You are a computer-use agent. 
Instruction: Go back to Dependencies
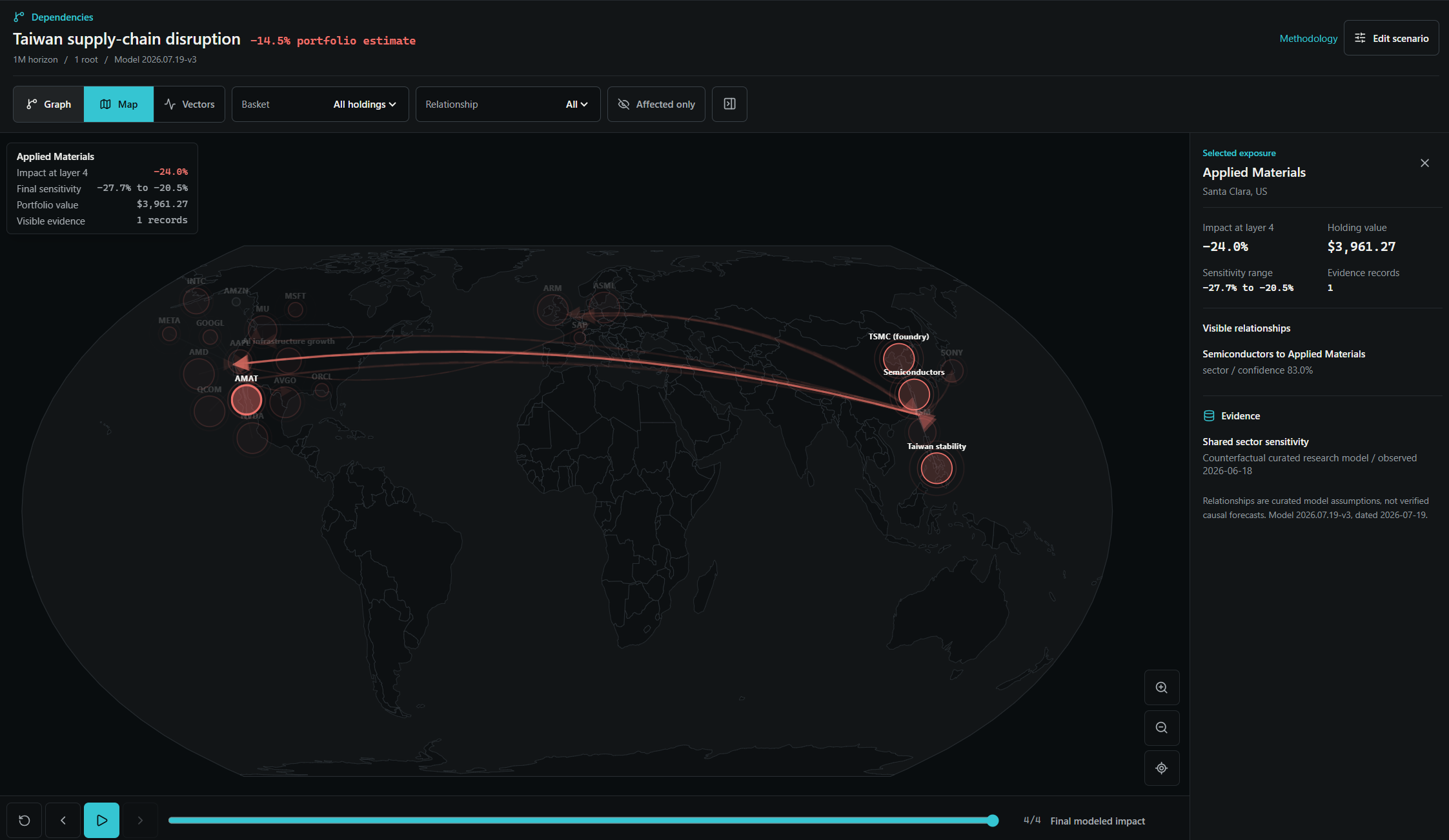click(x=54, y=17)
